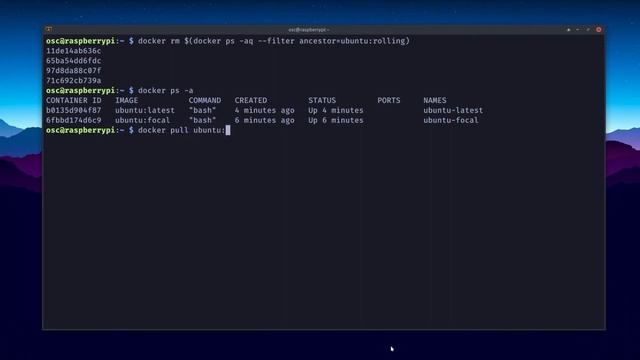The width and height of the screenshot is (640, 360).
Task: Click "4 minutes ago" created value
Action: [264, 110]
